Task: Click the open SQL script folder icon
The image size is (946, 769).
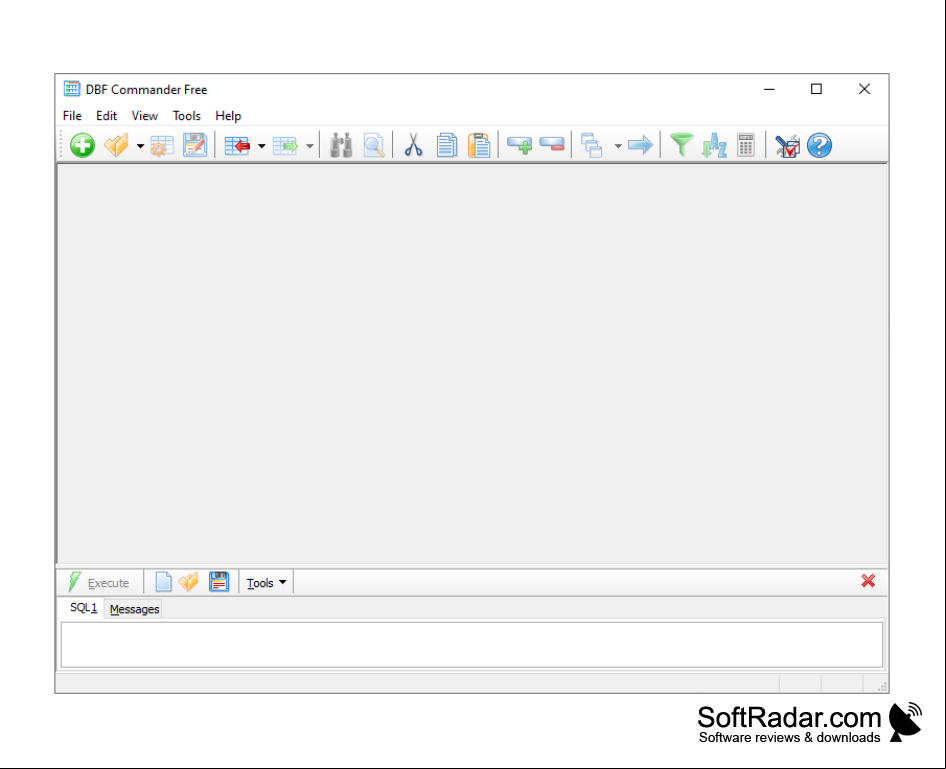Action: point(189,582)
